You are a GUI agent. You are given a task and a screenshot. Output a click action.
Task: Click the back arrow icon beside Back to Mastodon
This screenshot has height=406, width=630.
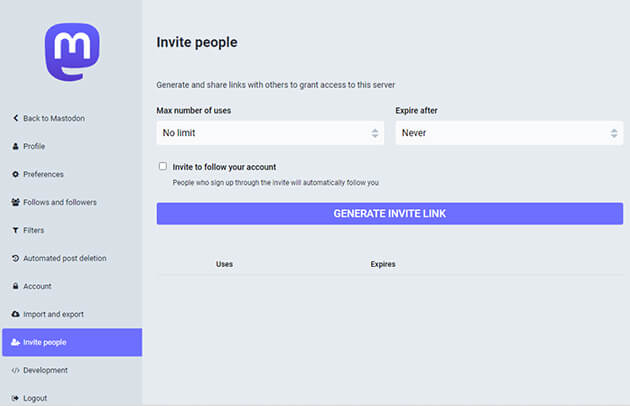click(x=15, y=118)
